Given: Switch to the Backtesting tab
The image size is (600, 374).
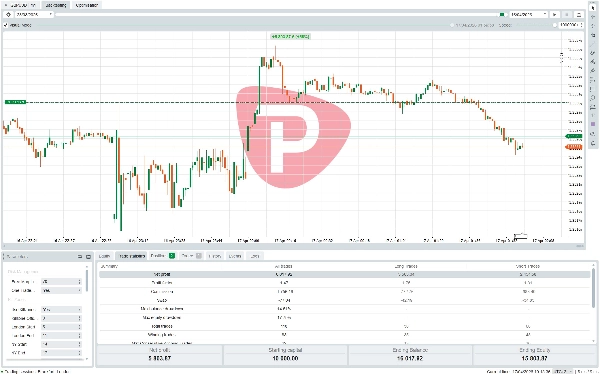Looking at the screenshot, I should 56,5.
